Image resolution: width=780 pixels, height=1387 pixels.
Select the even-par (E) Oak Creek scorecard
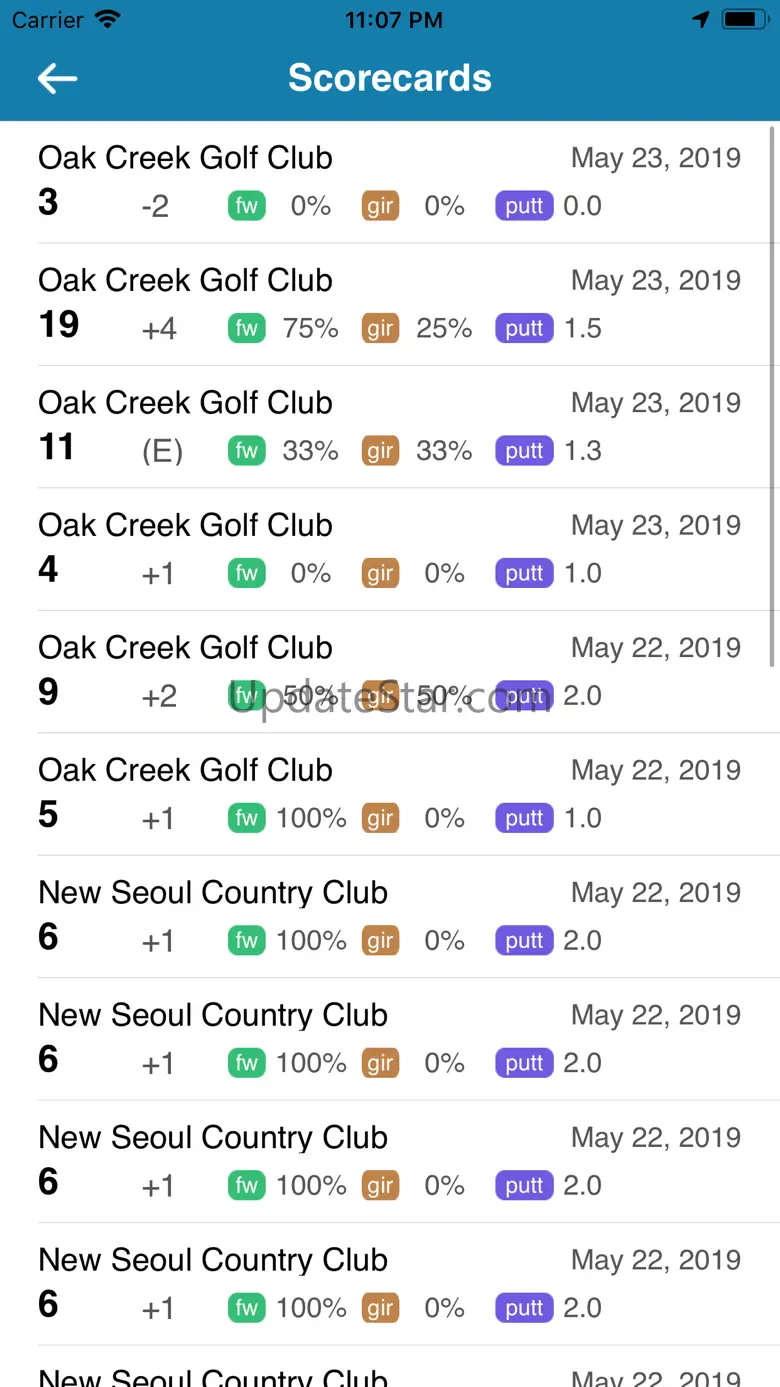[389, 427]
